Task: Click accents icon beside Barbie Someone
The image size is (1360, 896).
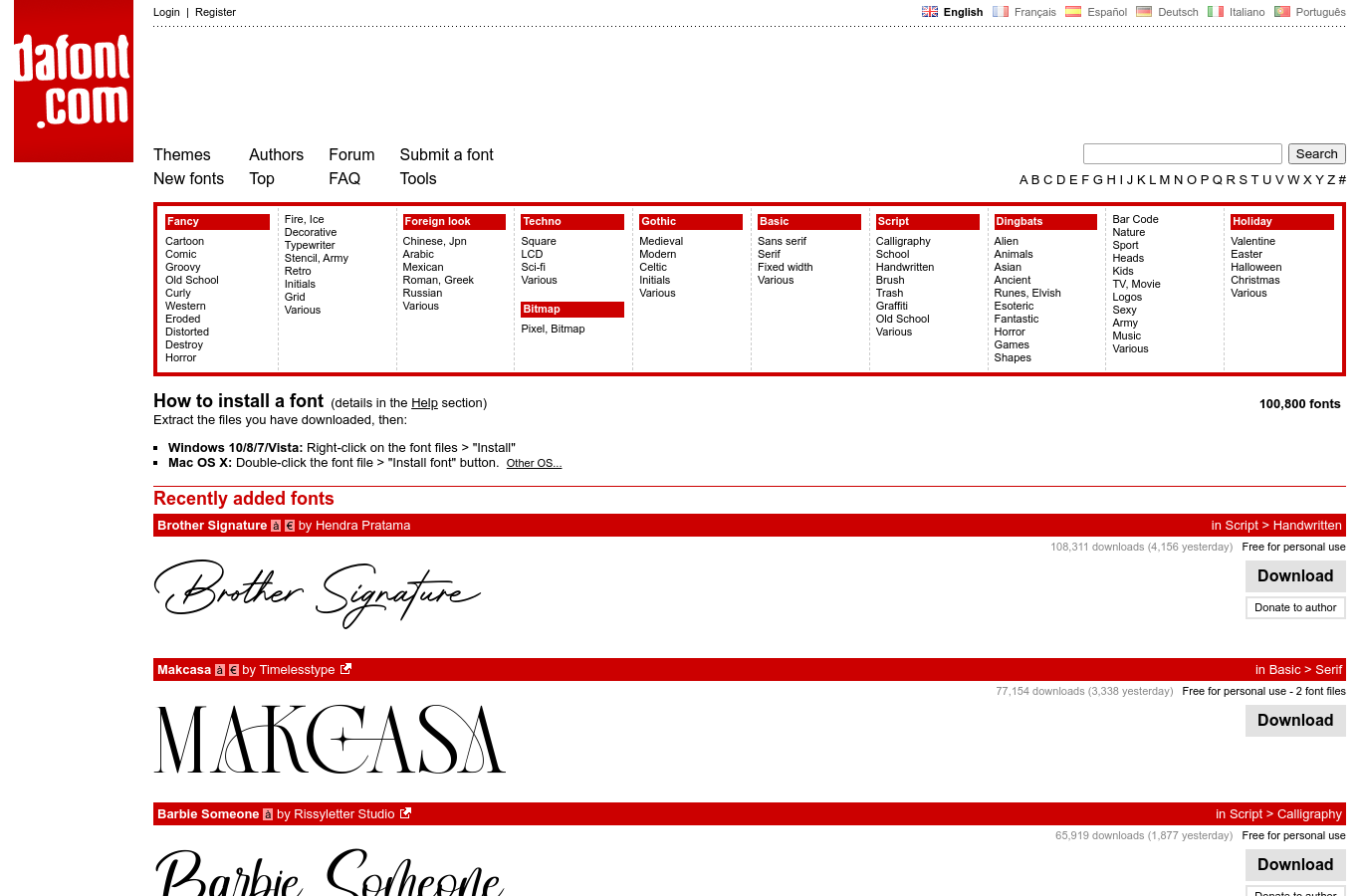Action: (x=268, y=814)
